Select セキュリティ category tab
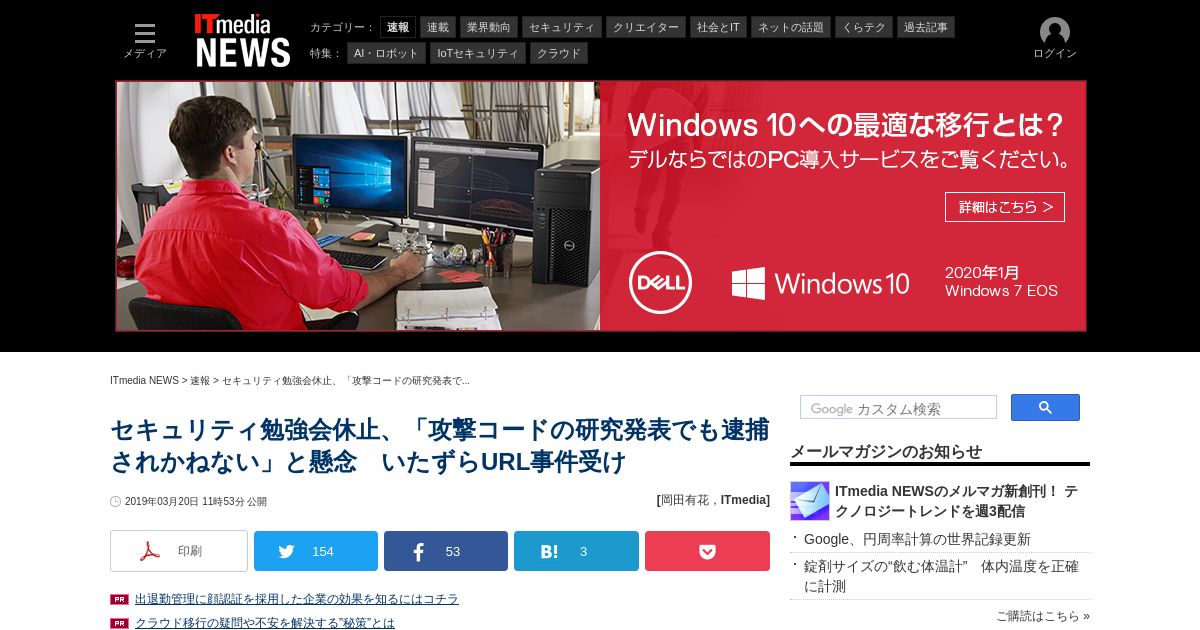The height and width of the screenshot is (630, 1200). [x=562, y=27]
